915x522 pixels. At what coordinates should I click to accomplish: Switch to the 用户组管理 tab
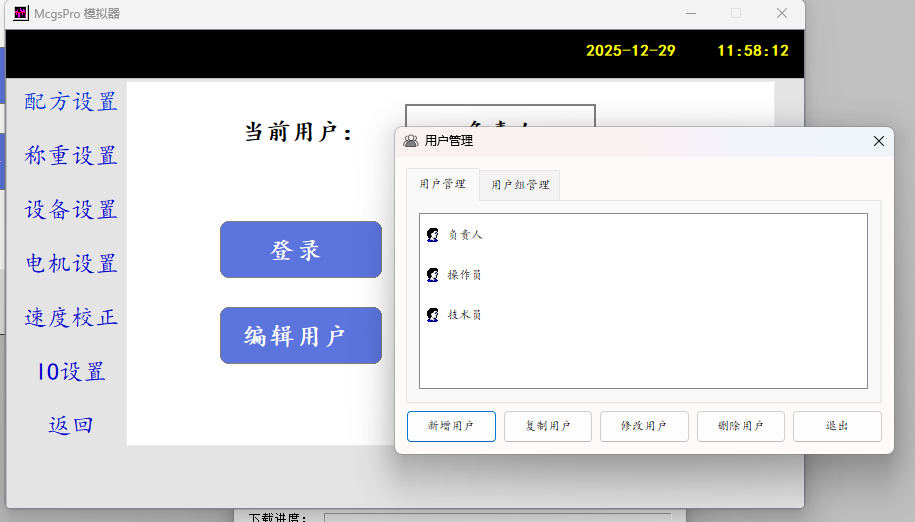(x=520, y=185)
